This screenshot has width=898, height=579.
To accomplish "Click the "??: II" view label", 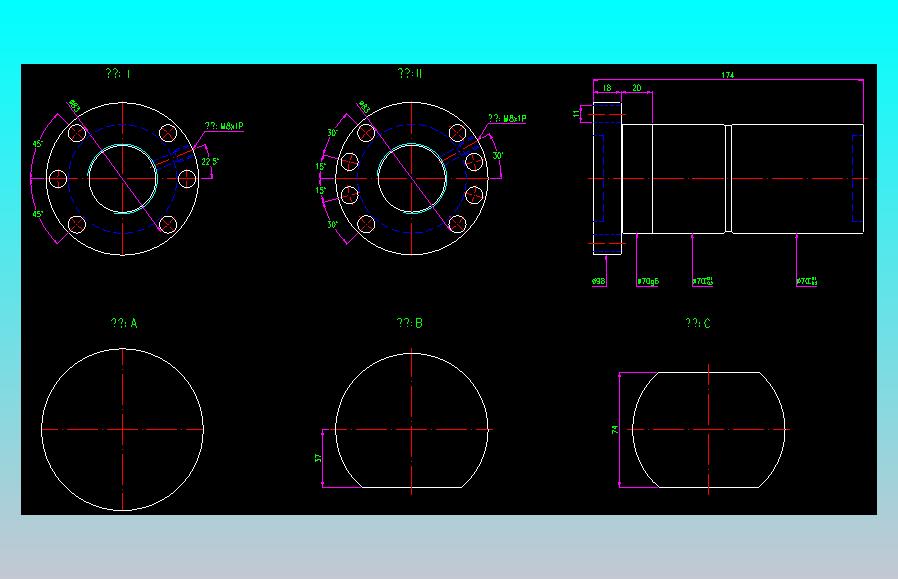I will [x=410, y=73].
